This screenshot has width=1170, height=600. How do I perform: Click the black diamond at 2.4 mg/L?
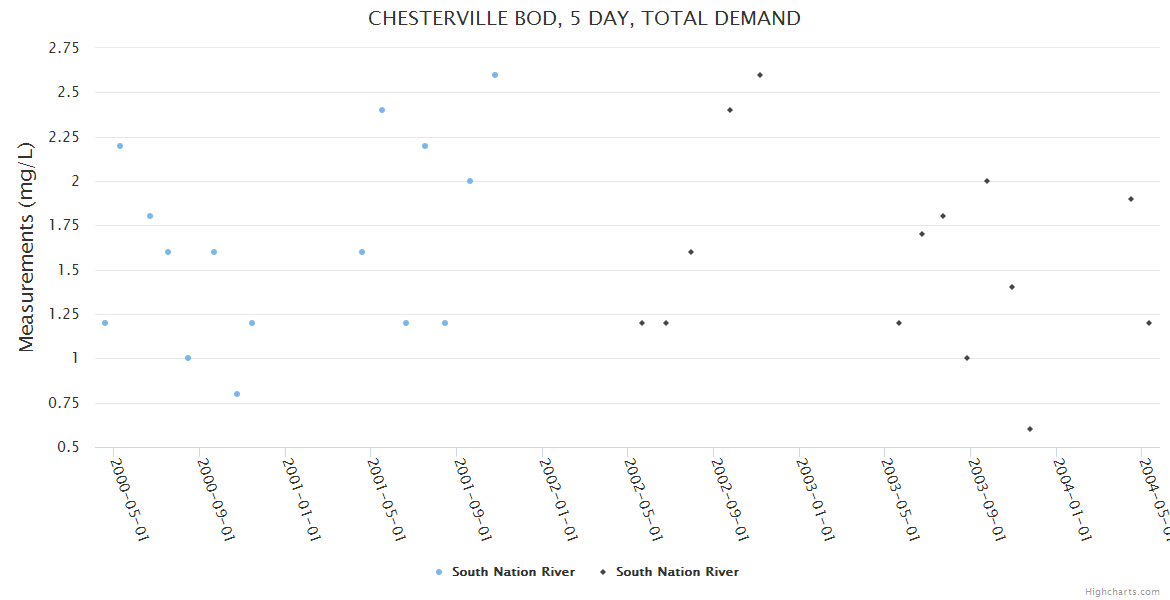[730, 110]
